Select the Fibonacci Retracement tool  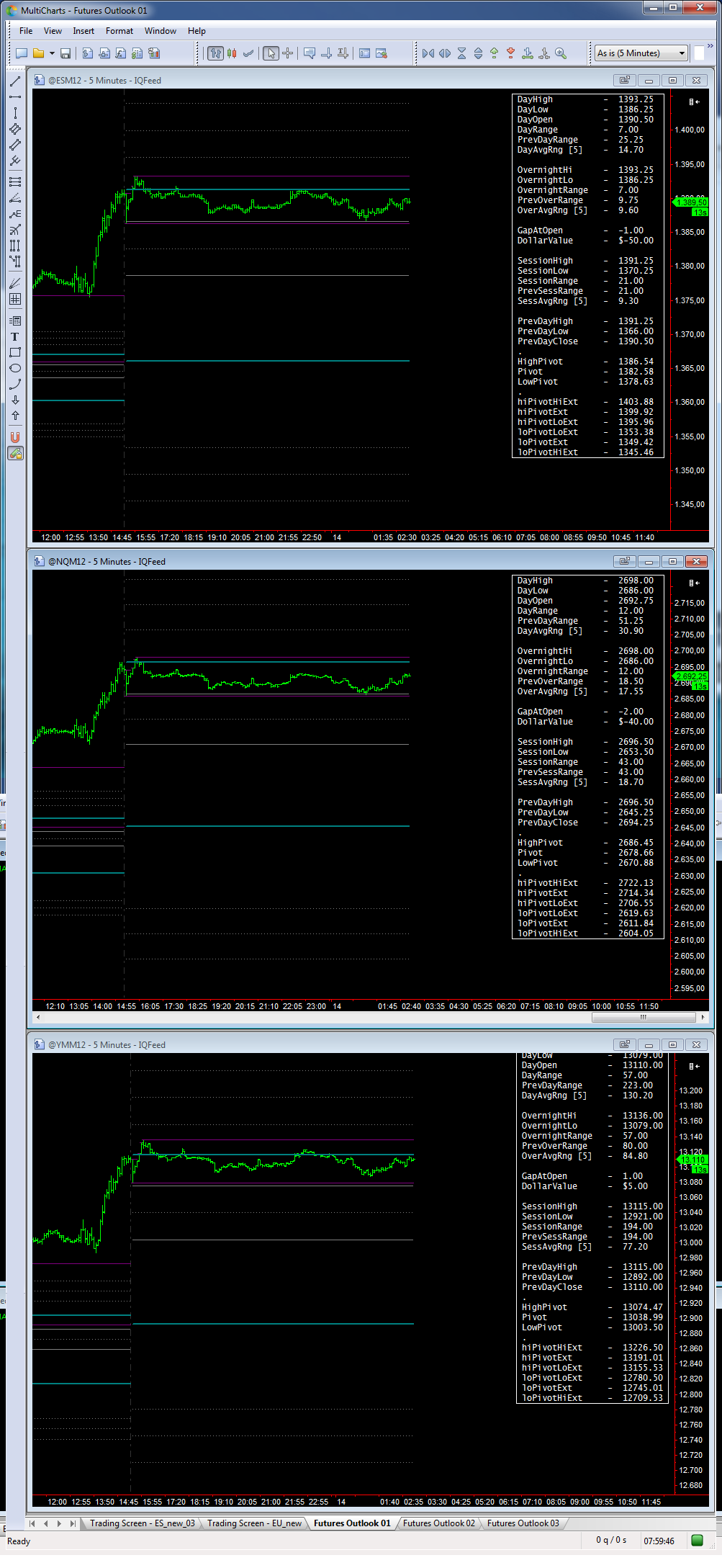click(15, 182)
